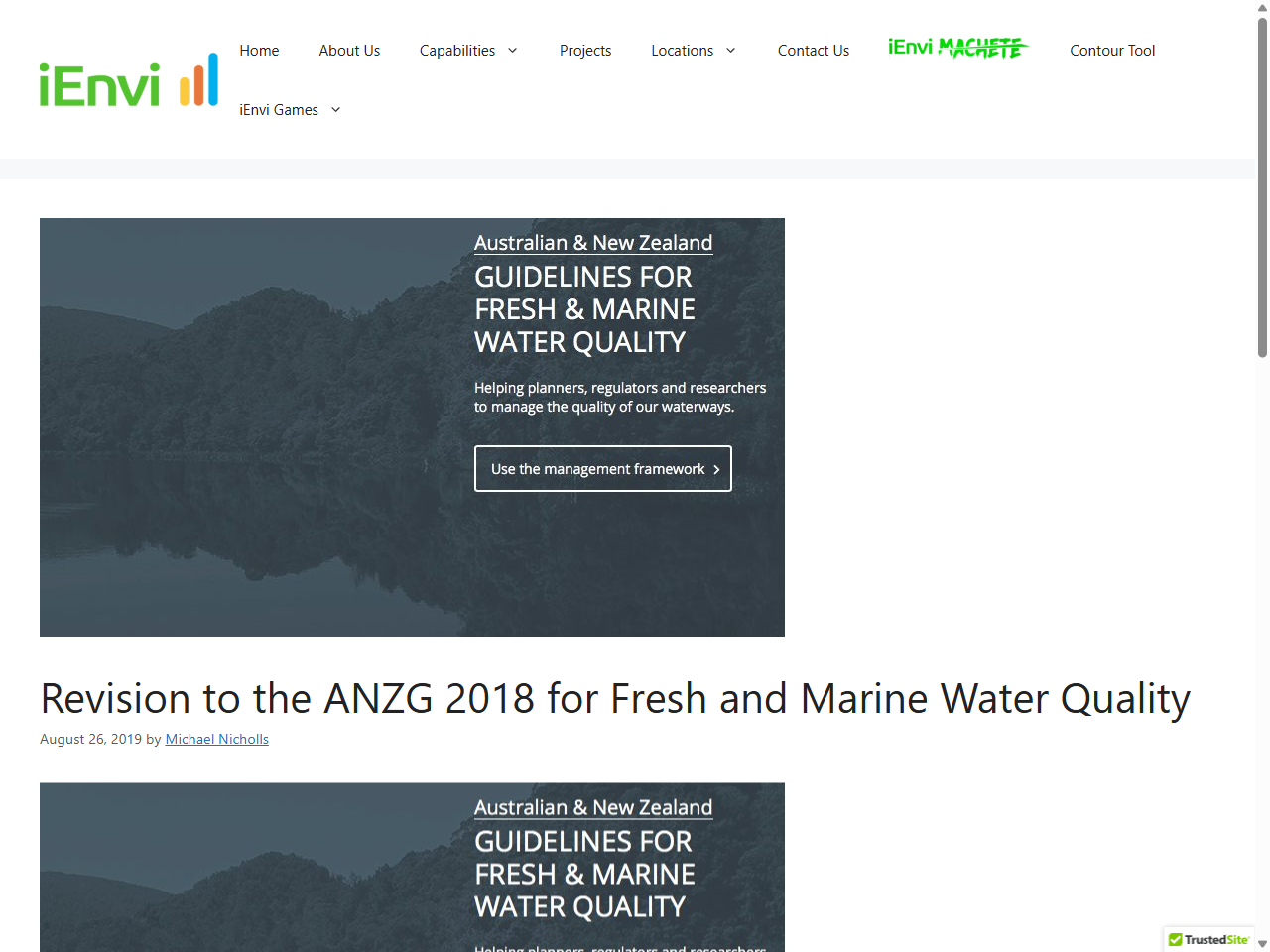Open the Projects page
Image resolution: width=1270 pixels, height=952 pixels.
(x=585, y=50)
